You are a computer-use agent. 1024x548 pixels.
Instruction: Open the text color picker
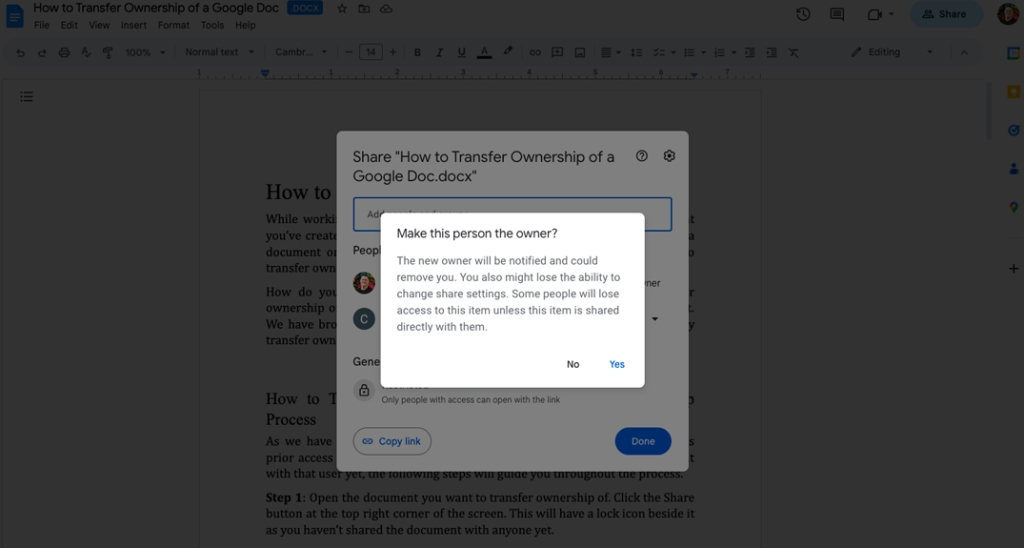tap(485, 52)
